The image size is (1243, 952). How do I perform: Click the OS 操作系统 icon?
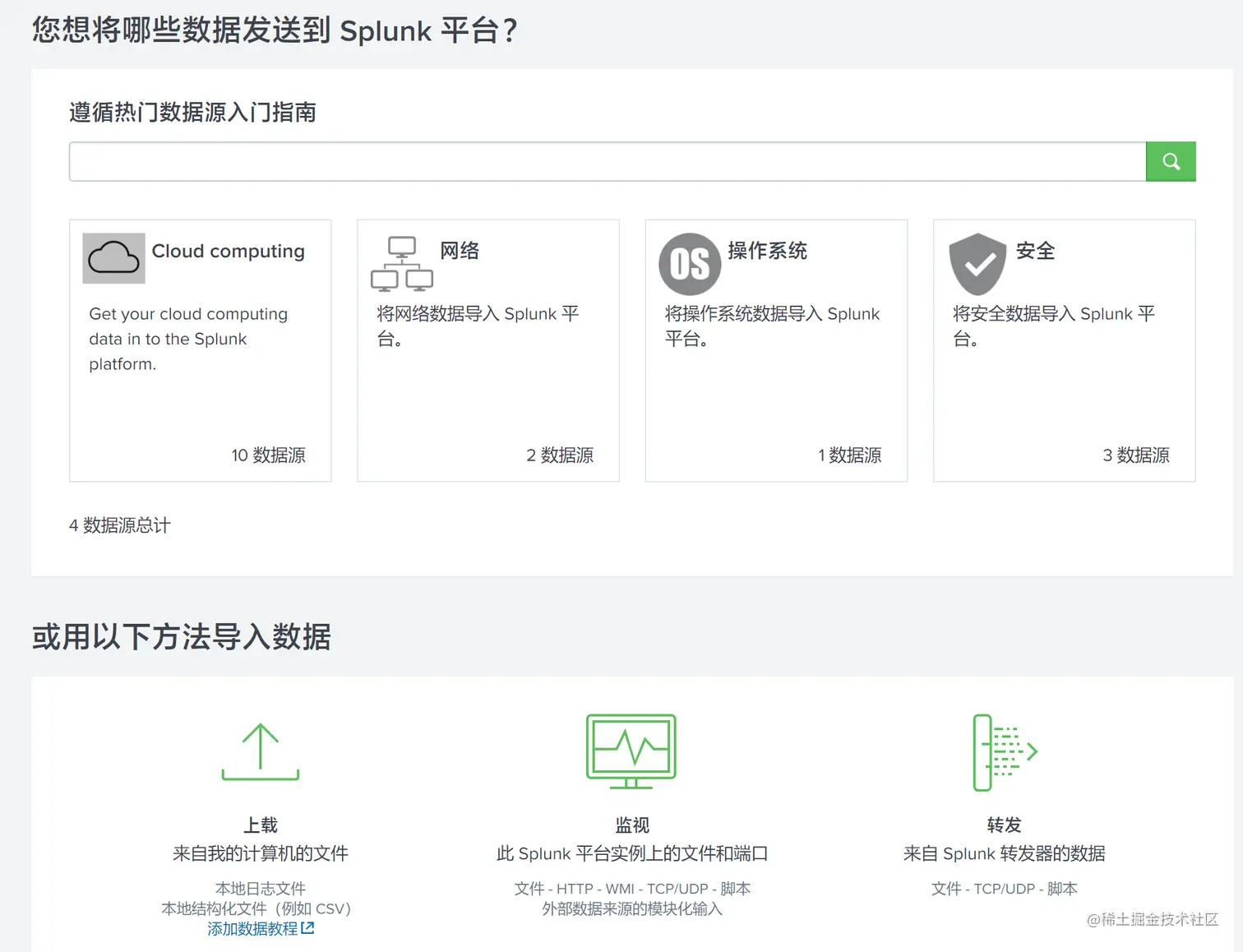[690, 264]
